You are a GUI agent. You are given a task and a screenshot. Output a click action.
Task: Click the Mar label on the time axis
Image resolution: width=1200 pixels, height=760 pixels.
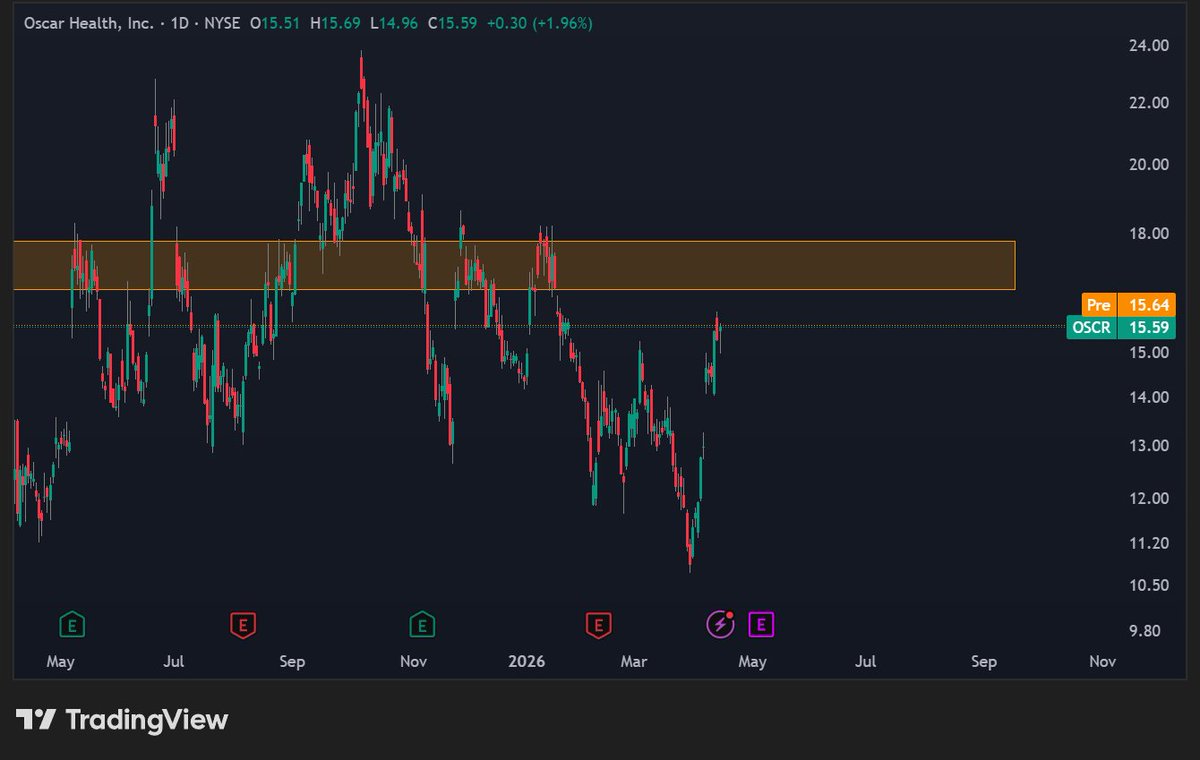634,661
